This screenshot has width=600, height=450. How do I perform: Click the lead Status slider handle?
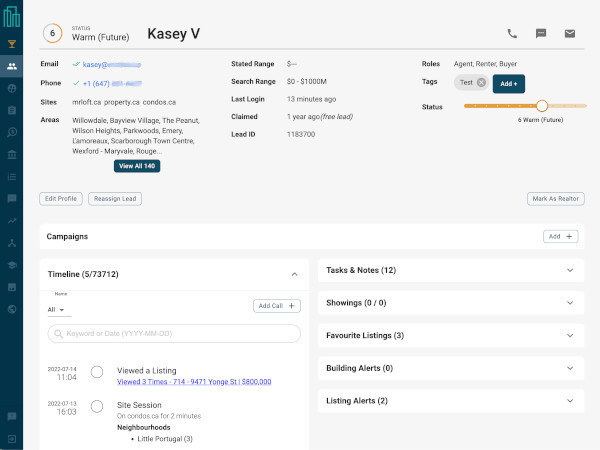pos(541,105)
